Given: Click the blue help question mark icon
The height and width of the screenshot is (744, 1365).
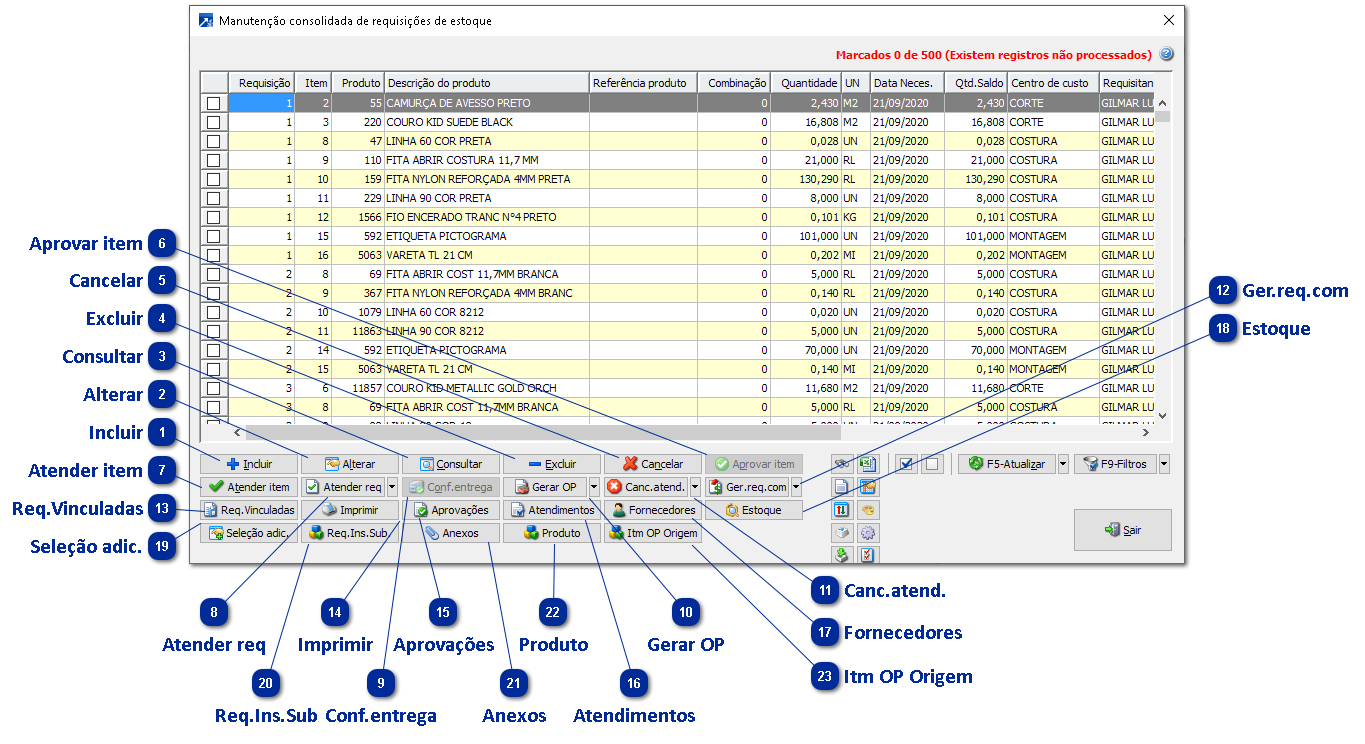Looking at the screenshot, I should point(1166,55).
